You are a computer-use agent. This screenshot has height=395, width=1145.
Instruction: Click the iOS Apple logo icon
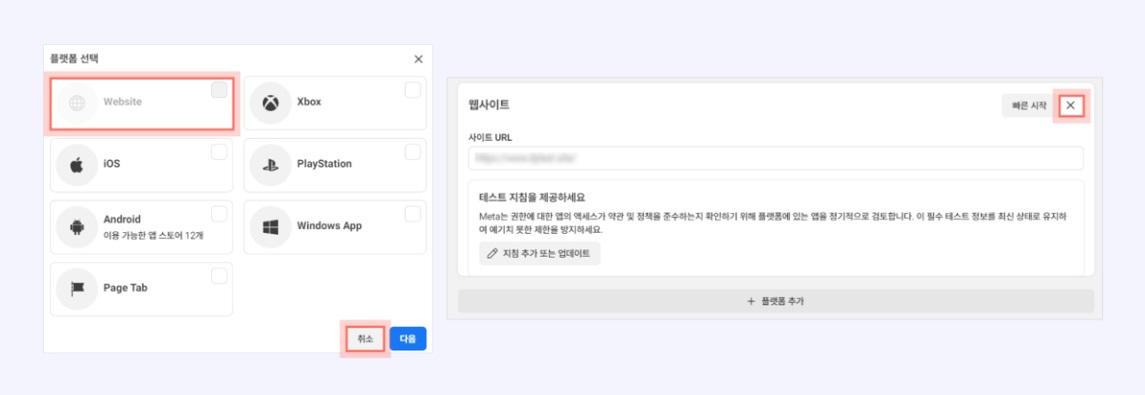coord(77,164)
